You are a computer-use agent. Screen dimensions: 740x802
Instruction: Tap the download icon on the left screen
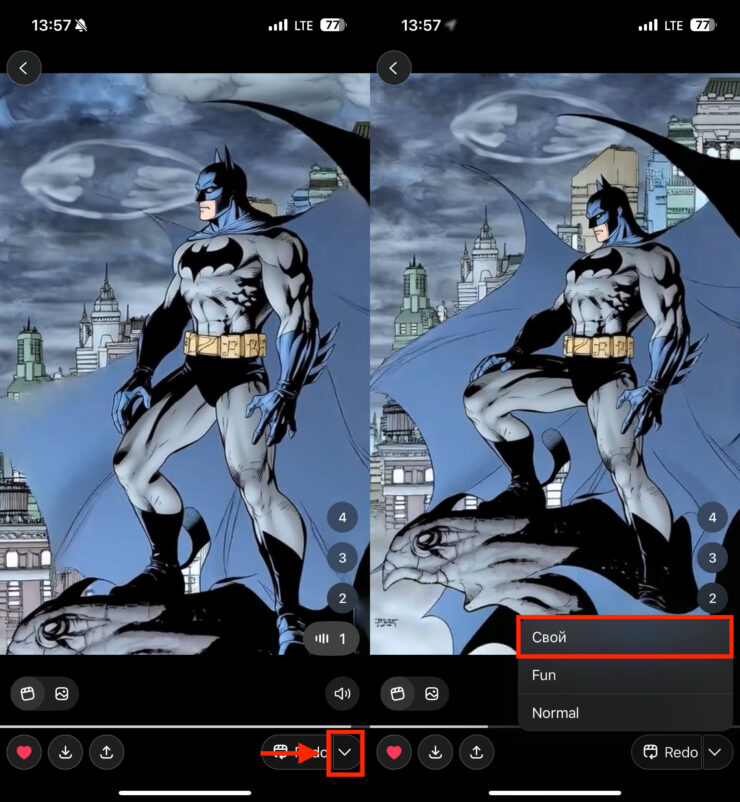click(65, 752)
